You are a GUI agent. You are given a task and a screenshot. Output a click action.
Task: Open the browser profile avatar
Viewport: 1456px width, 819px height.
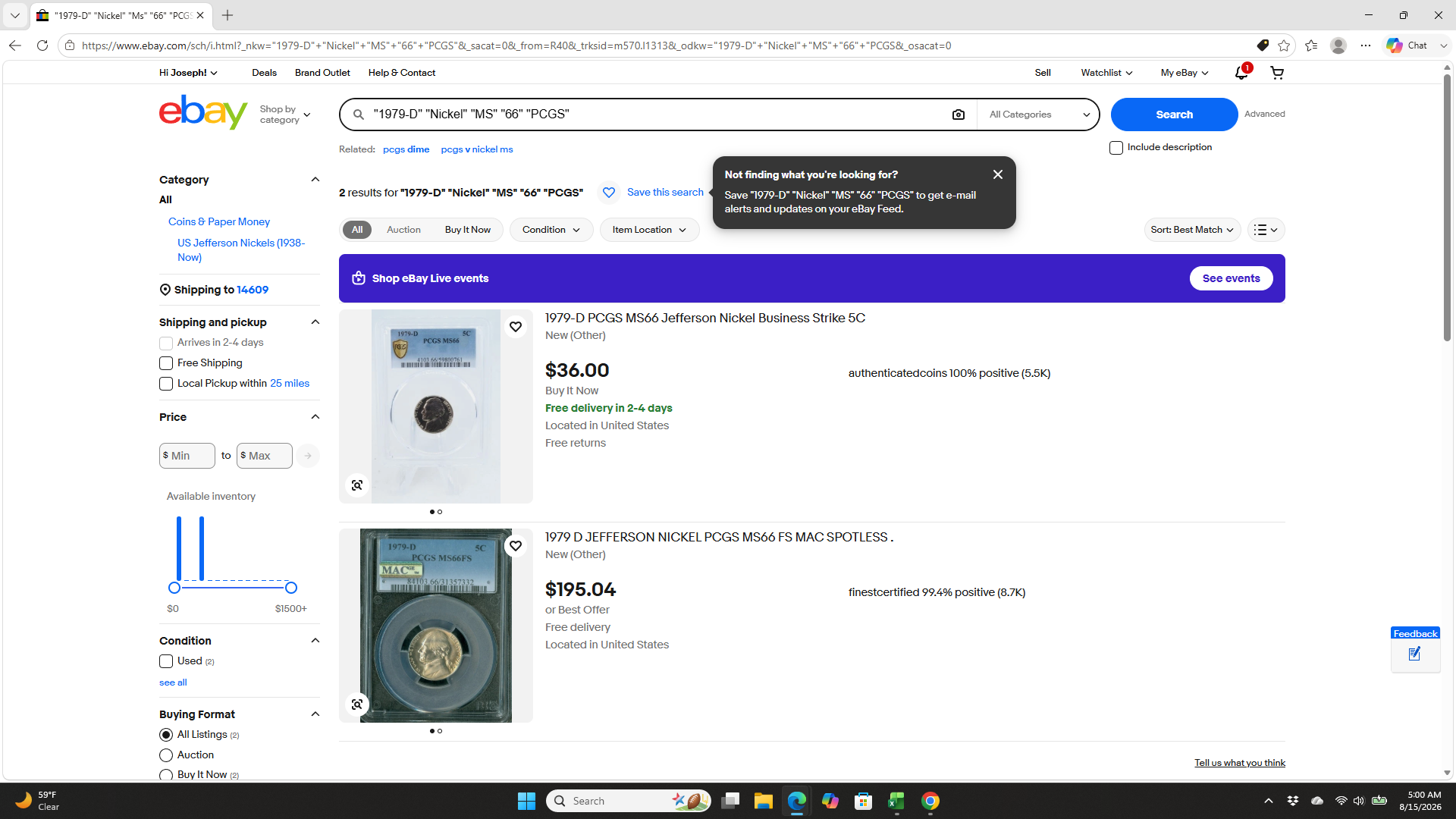pyautogui.click(x=1338, y=45)
